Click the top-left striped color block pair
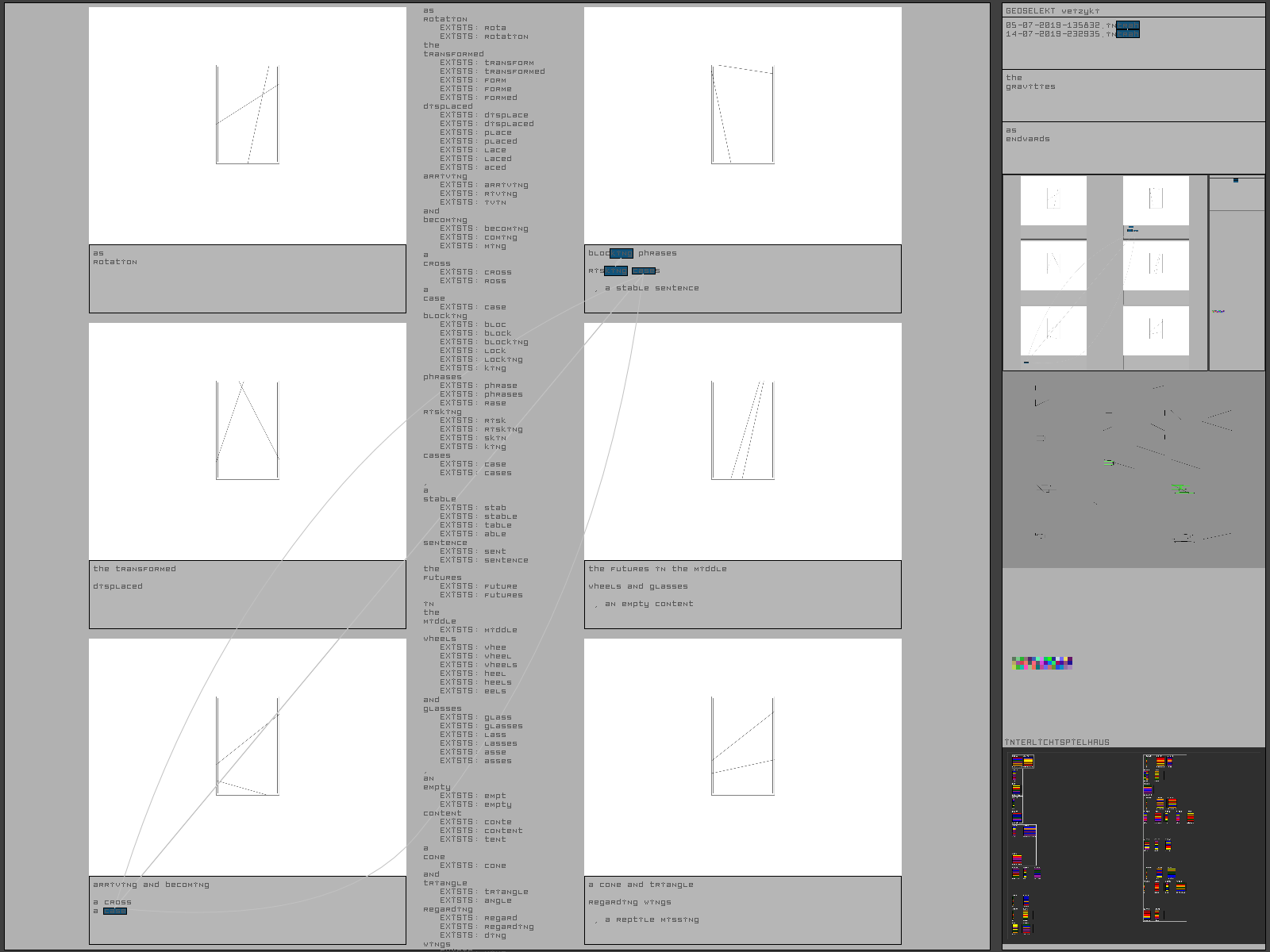 coord(1022,762)
